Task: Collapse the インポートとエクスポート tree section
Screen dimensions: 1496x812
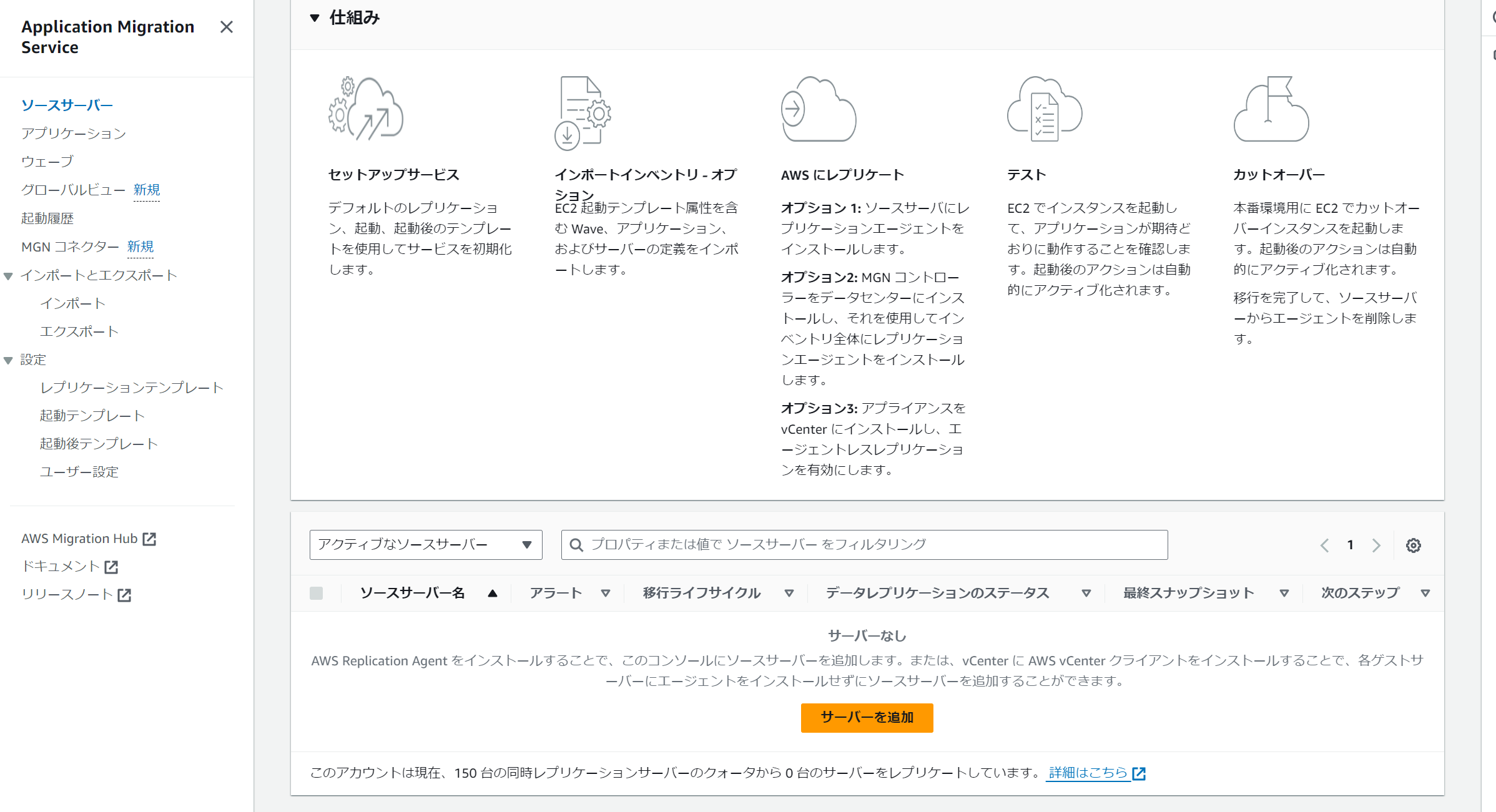Action: point(9,276)
